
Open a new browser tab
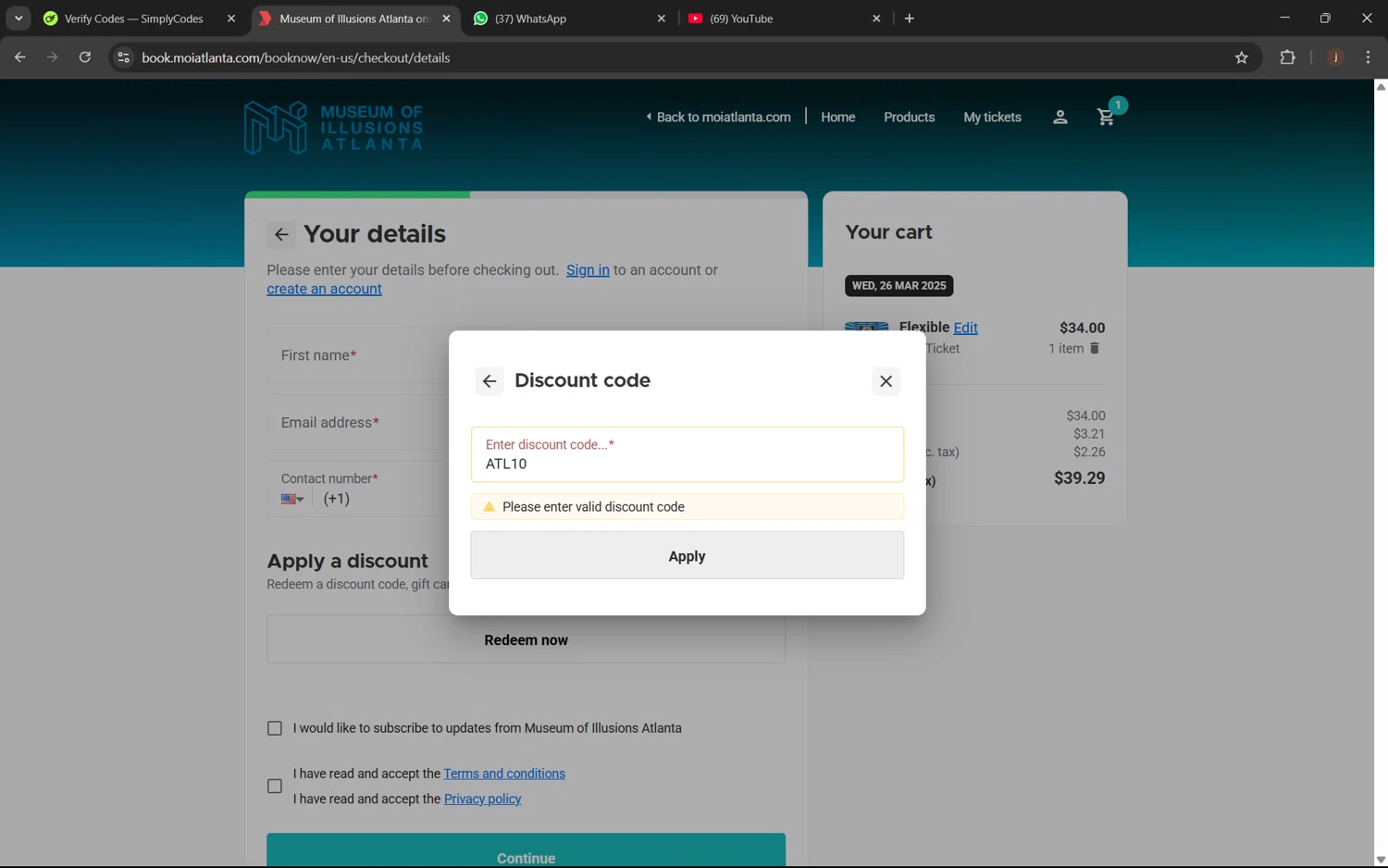click(x=910, y=19)
